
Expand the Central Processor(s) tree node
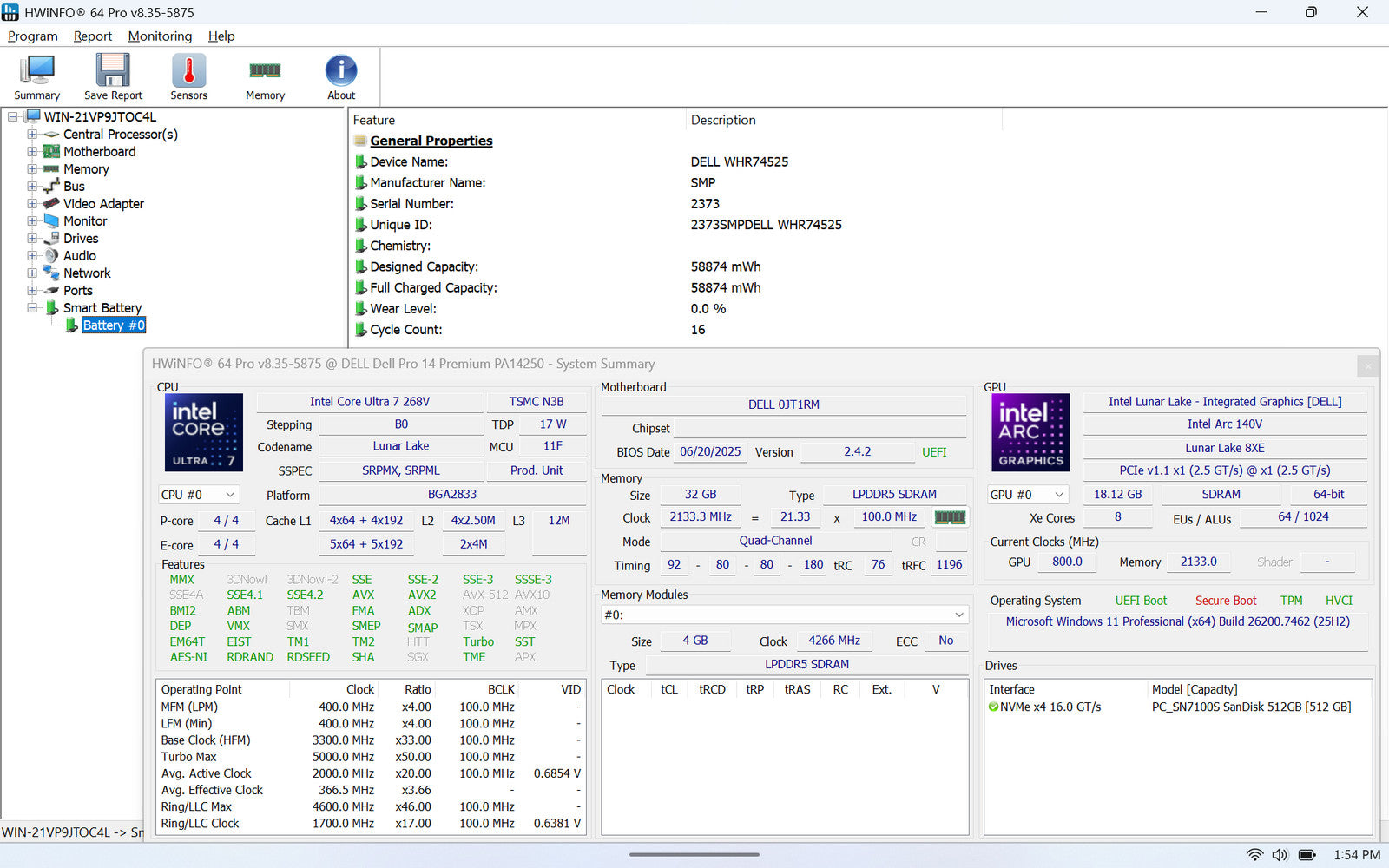tap(32, 135)
